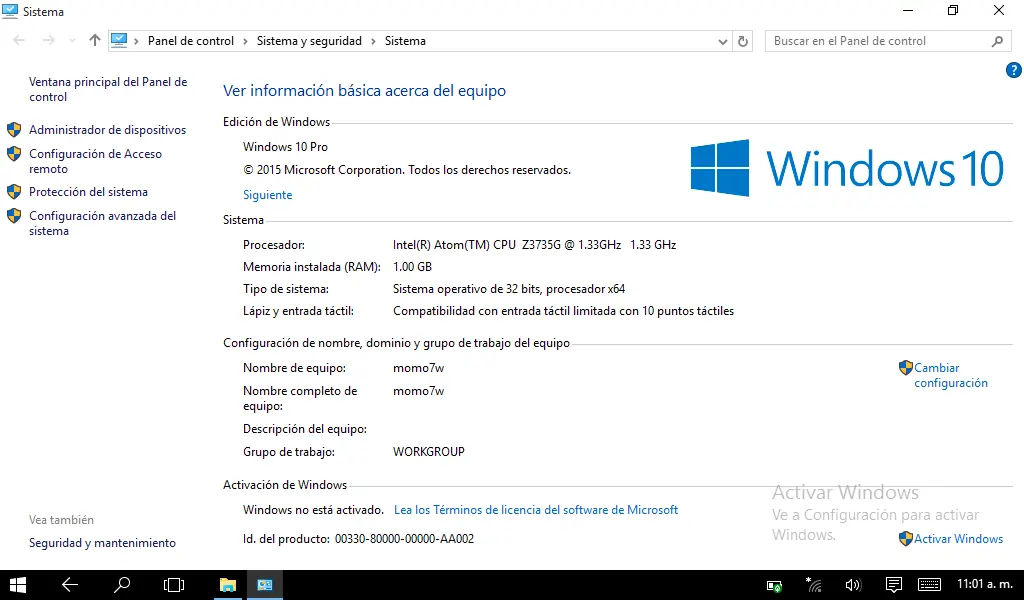Restore down the Sistema window

[953, 10]
